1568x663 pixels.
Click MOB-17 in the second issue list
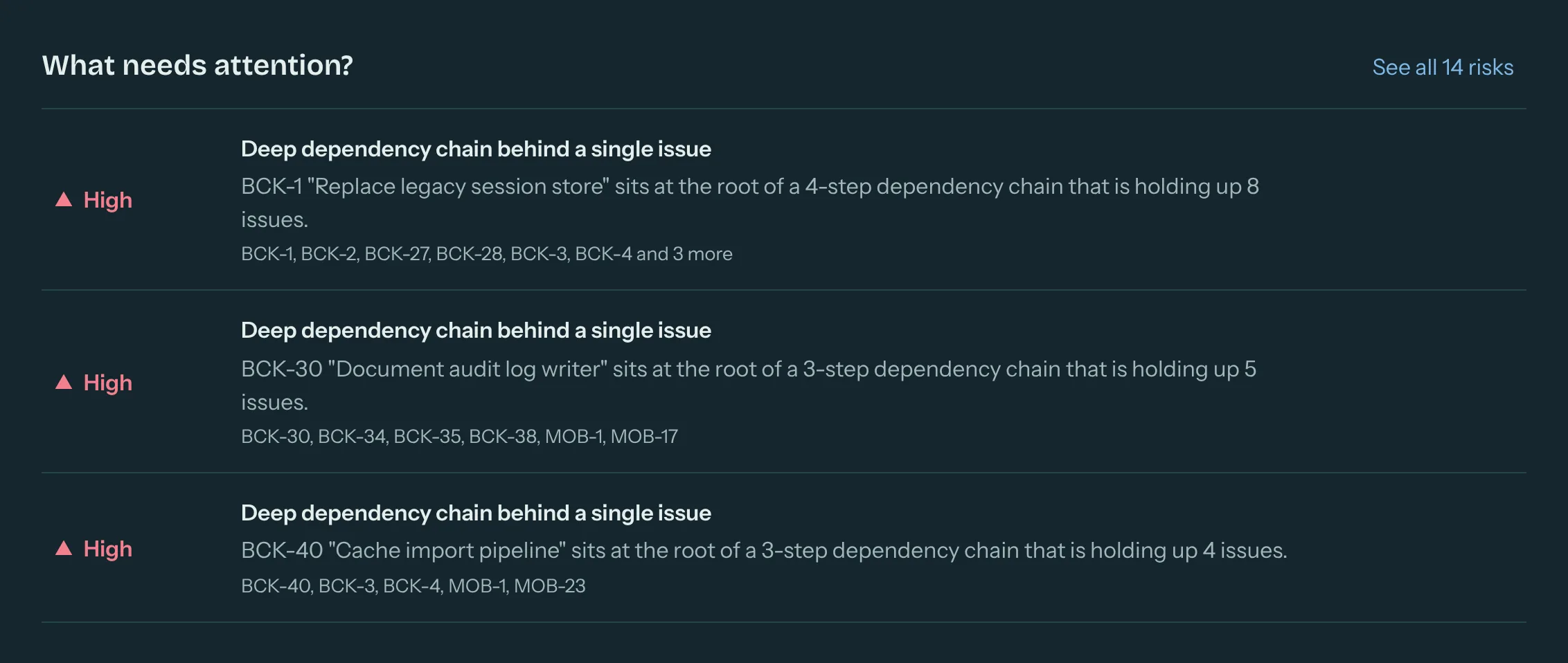pos(644,437)
